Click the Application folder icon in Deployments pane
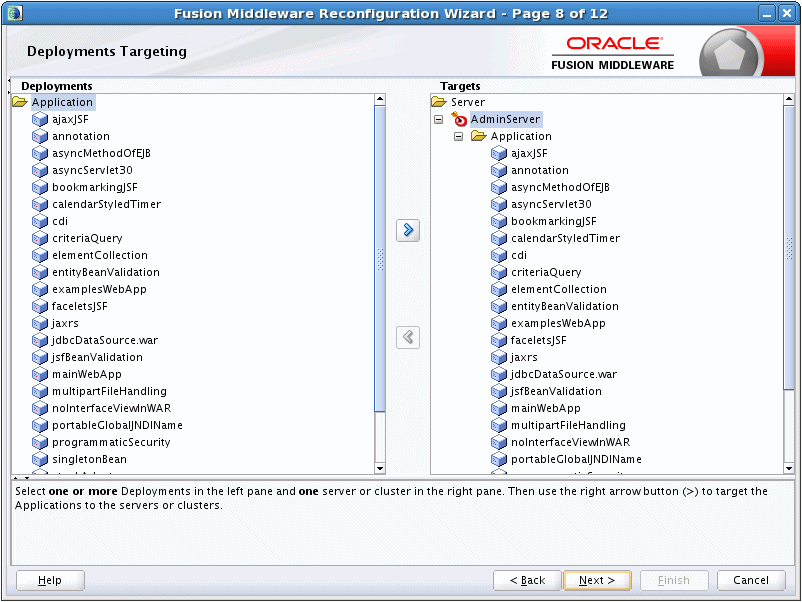The image size is (802, 602). [20, 102]
